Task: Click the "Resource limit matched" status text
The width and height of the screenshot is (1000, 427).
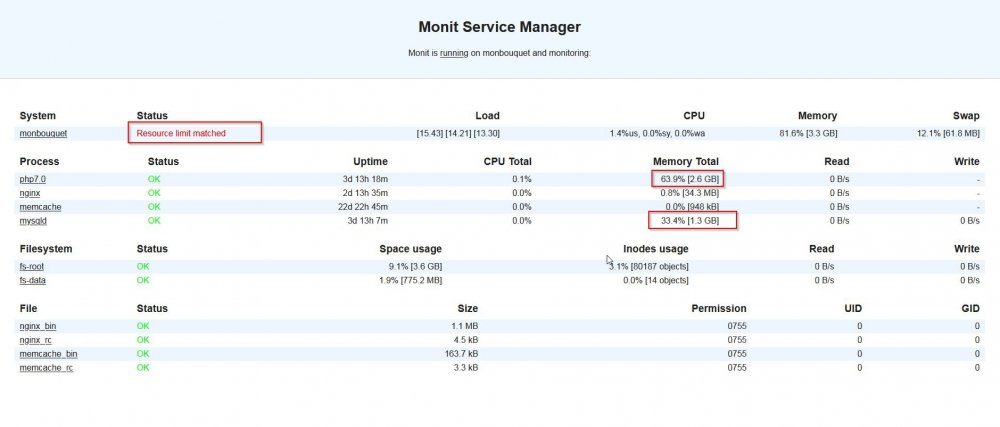Action: (181, 133)
